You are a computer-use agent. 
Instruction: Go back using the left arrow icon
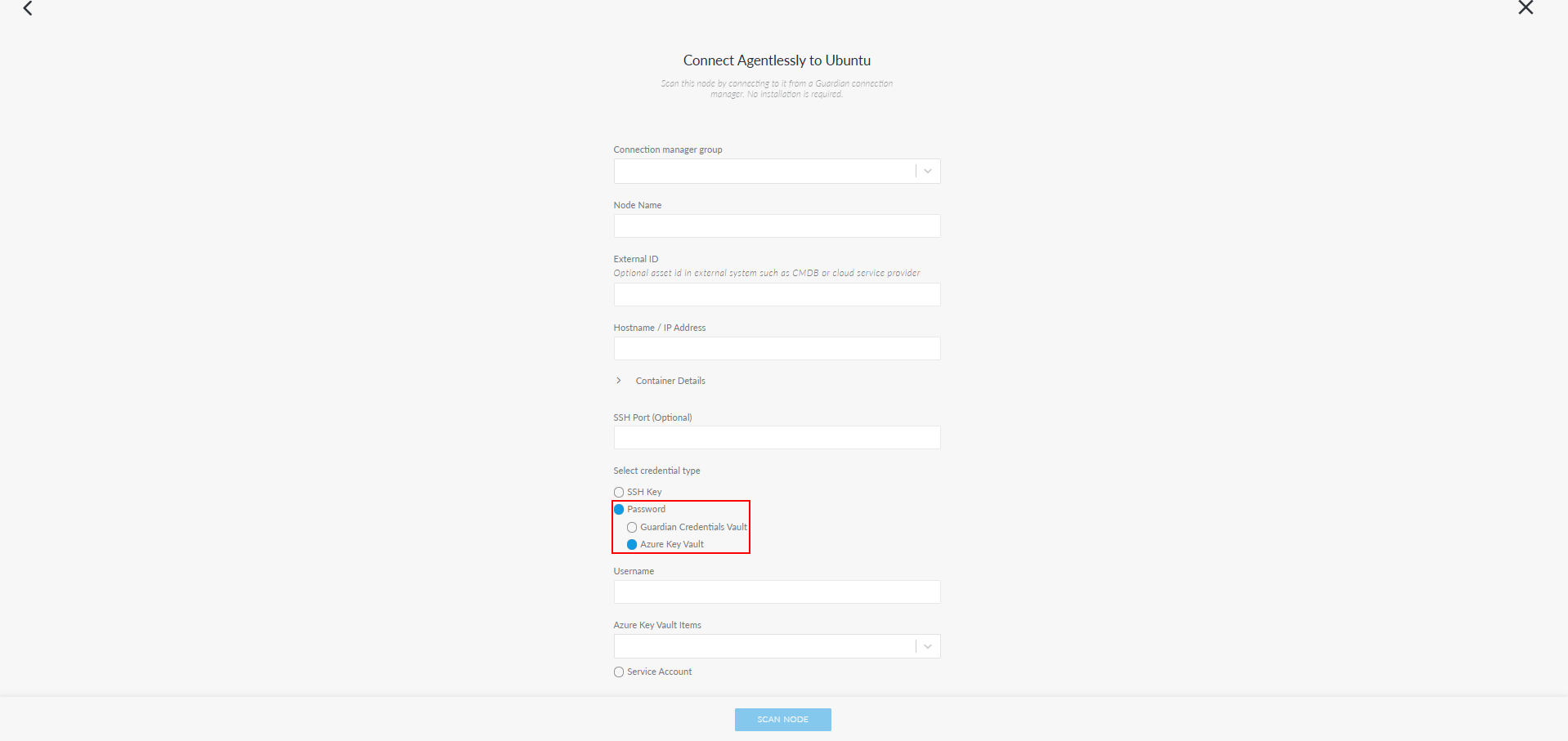[x=28, y=8]
